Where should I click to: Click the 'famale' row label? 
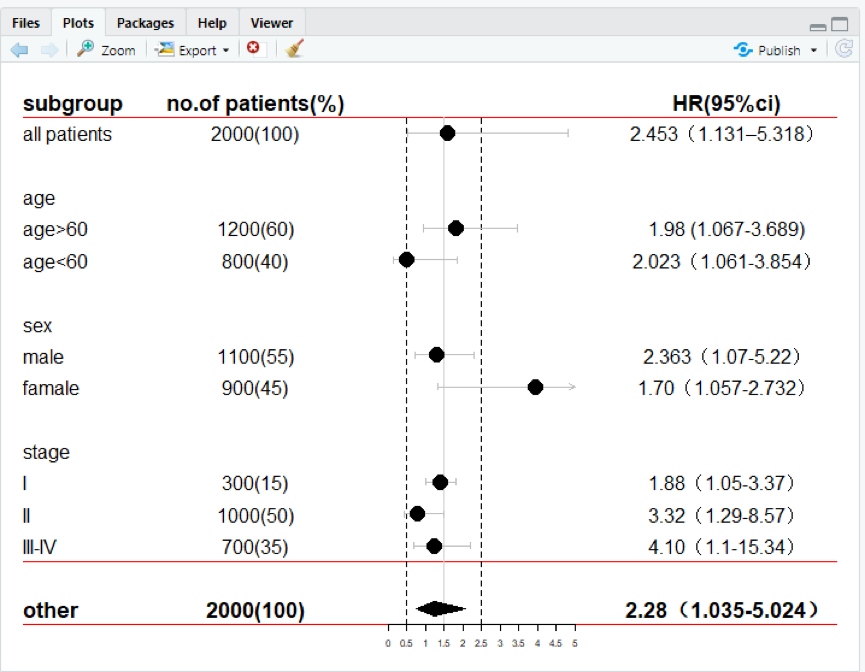tap(51, 388)
